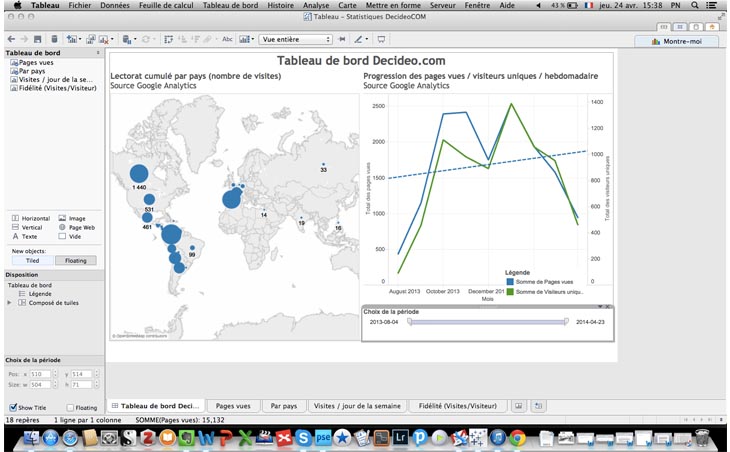Enable the Floating checkbox

(x=69, y=407)
